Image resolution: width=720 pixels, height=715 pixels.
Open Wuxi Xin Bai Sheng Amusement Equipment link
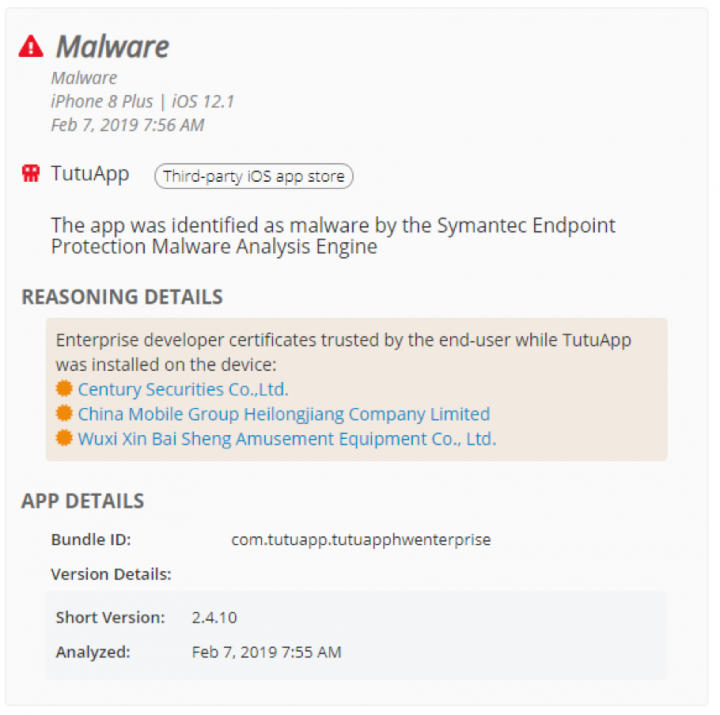click(287, 439)
